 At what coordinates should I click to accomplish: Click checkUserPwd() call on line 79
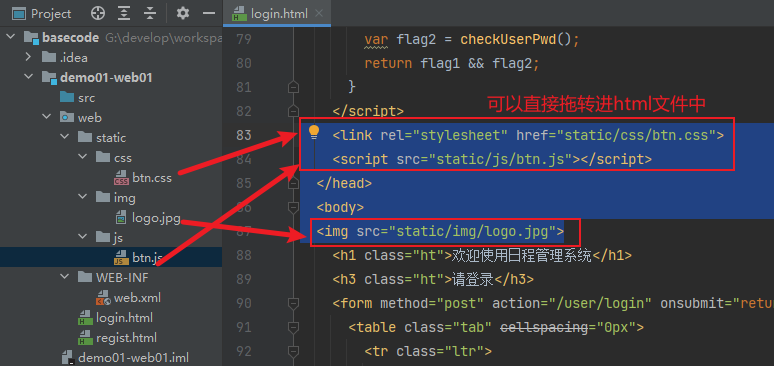tap(516, 39)
